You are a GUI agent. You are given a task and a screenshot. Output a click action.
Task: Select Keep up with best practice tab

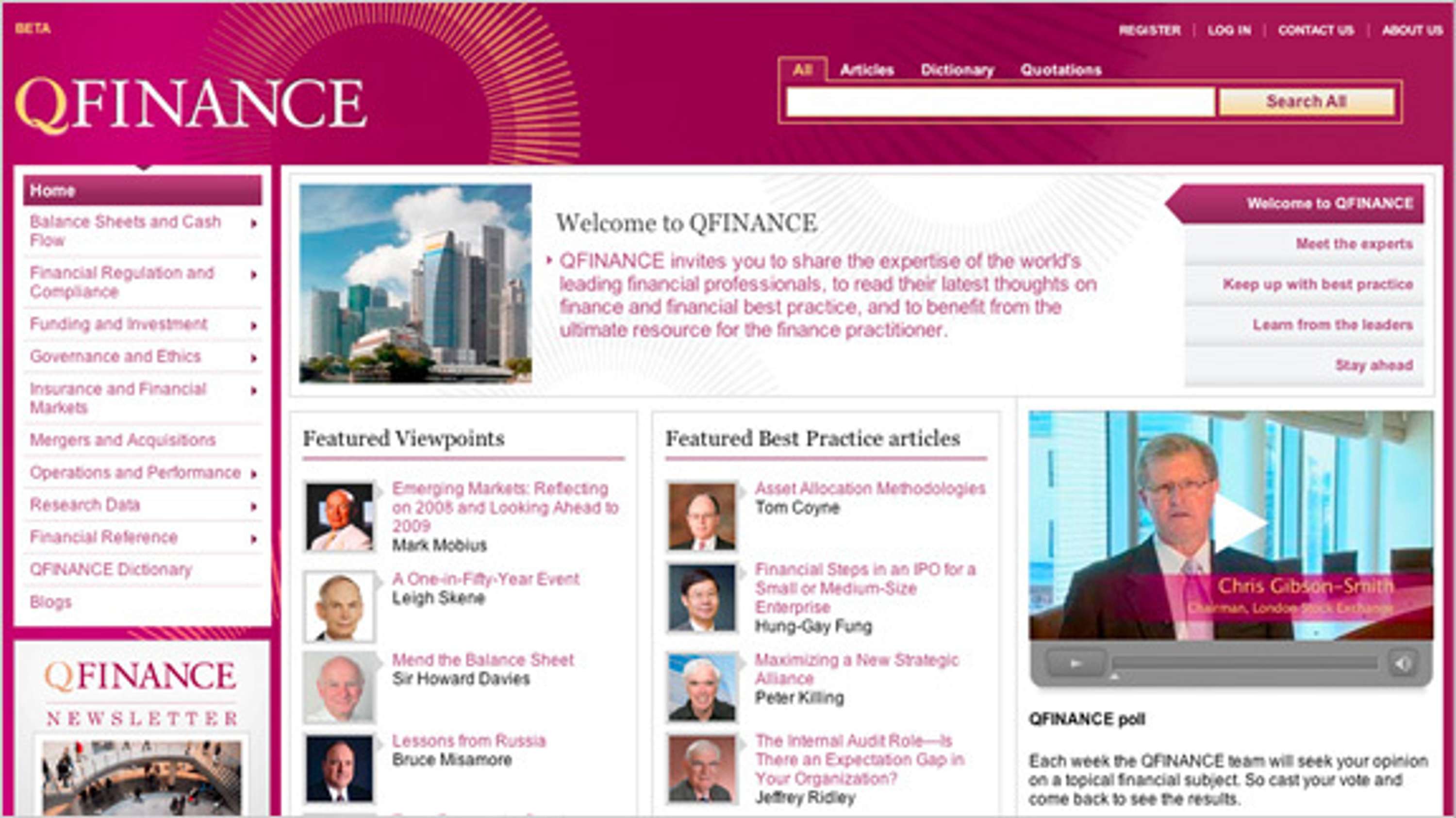tap(1305, 284)
